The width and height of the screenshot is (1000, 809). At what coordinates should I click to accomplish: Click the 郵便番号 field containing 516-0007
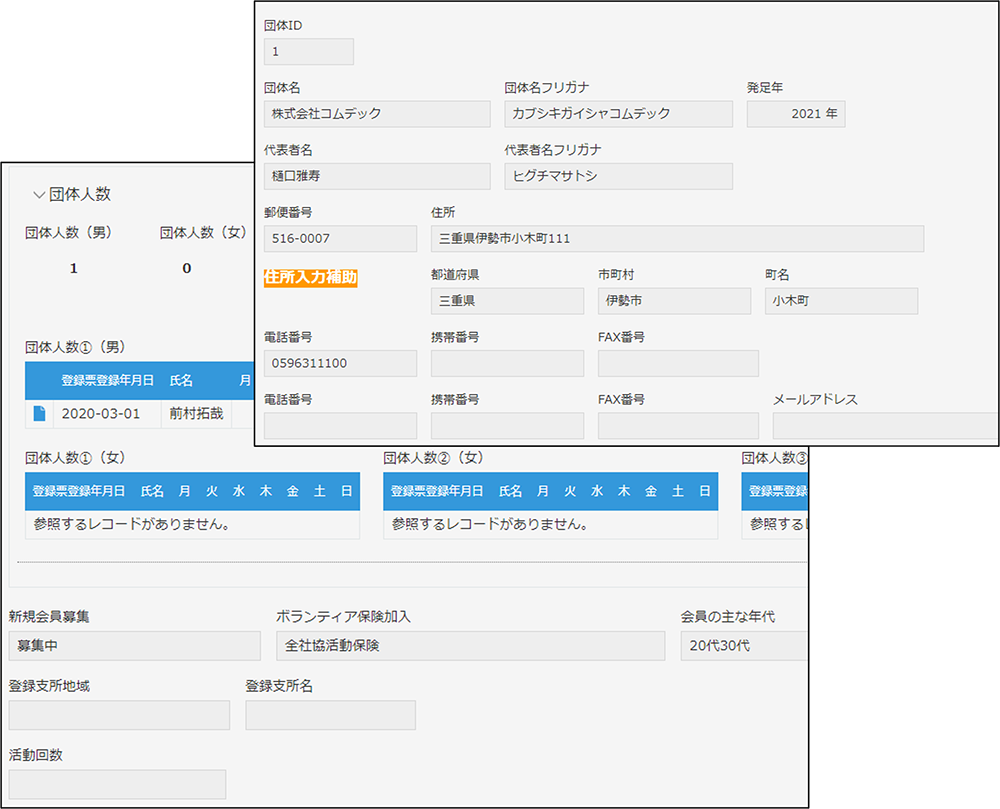(x=340, y=239)
